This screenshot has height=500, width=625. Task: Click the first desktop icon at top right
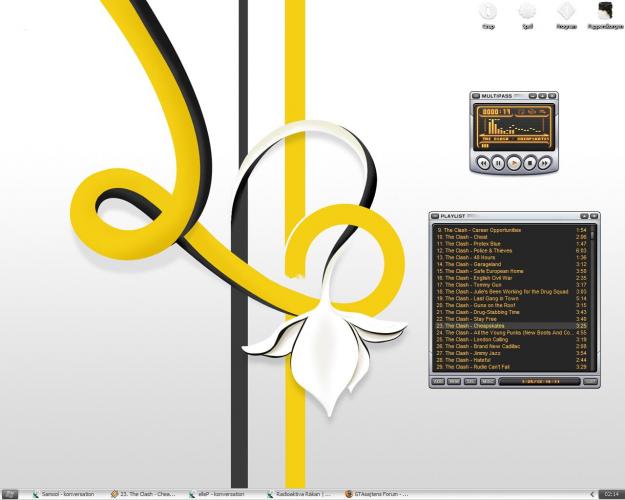tap(488, 15)
